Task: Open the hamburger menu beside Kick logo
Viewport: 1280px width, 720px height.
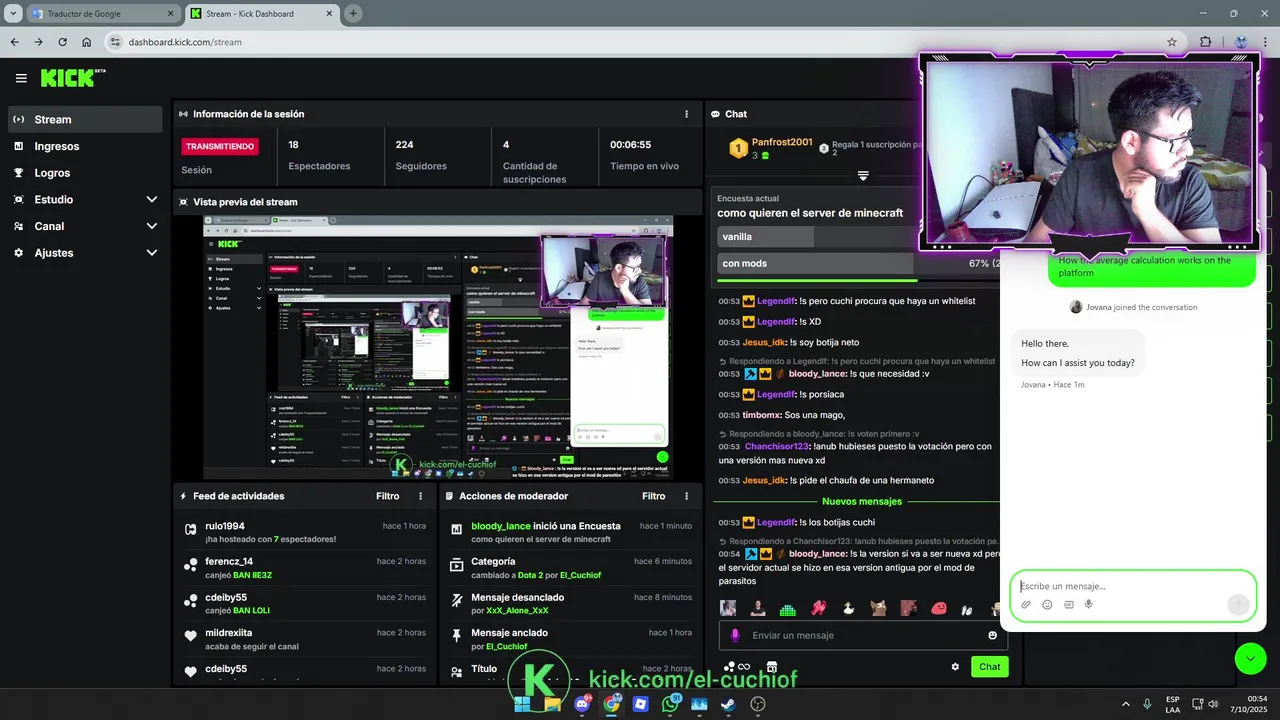Action: click(21, 78)
